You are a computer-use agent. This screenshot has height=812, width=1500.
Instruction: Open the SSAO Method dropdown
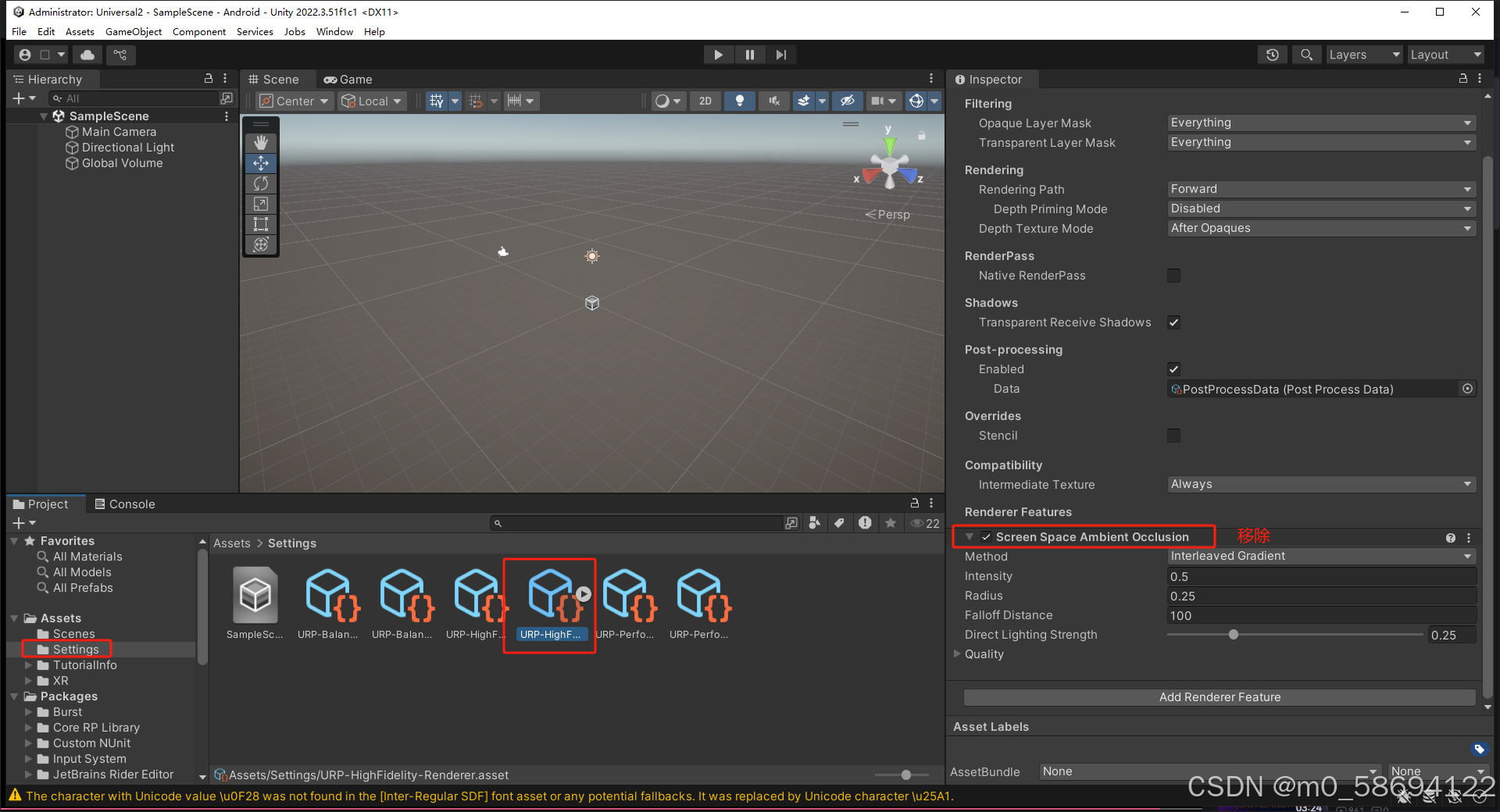(x=1320, y=556)
